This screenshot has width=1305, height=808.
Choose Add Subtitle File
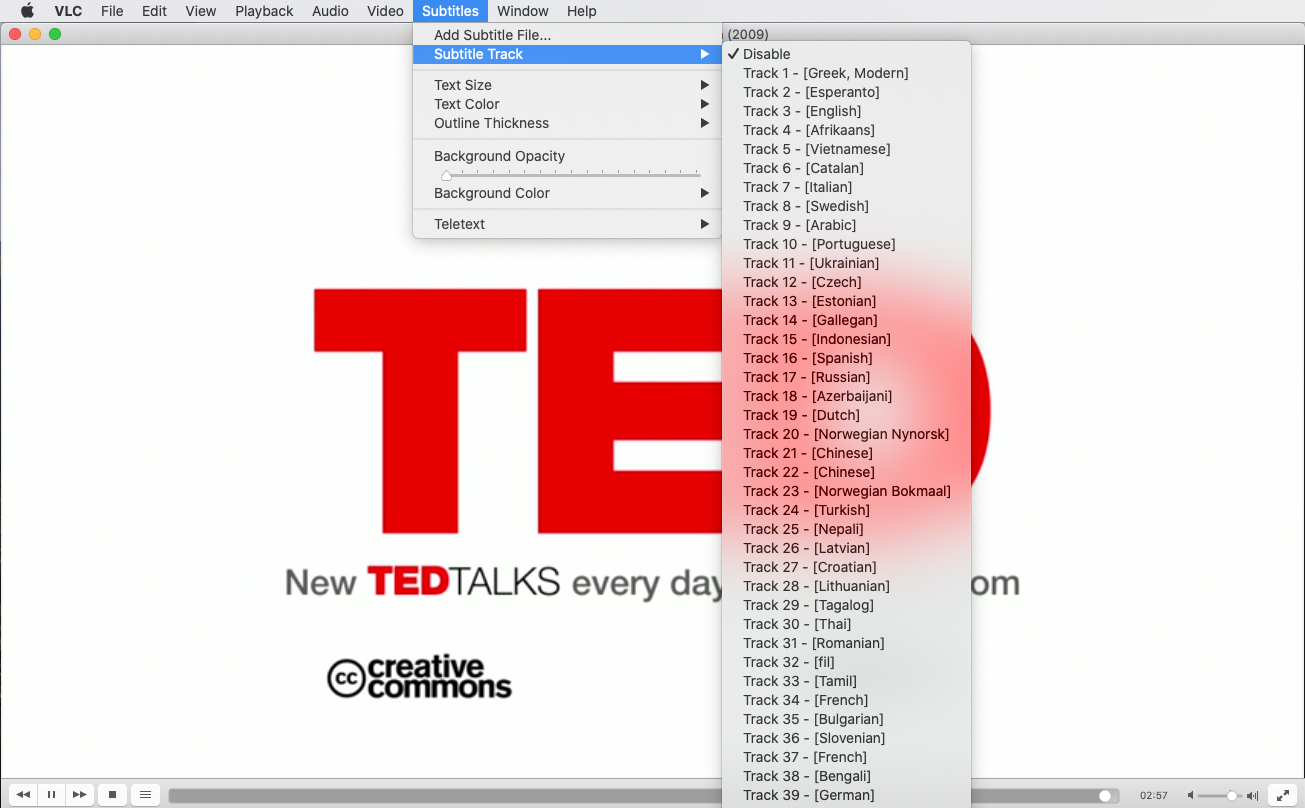click(567, 35)
